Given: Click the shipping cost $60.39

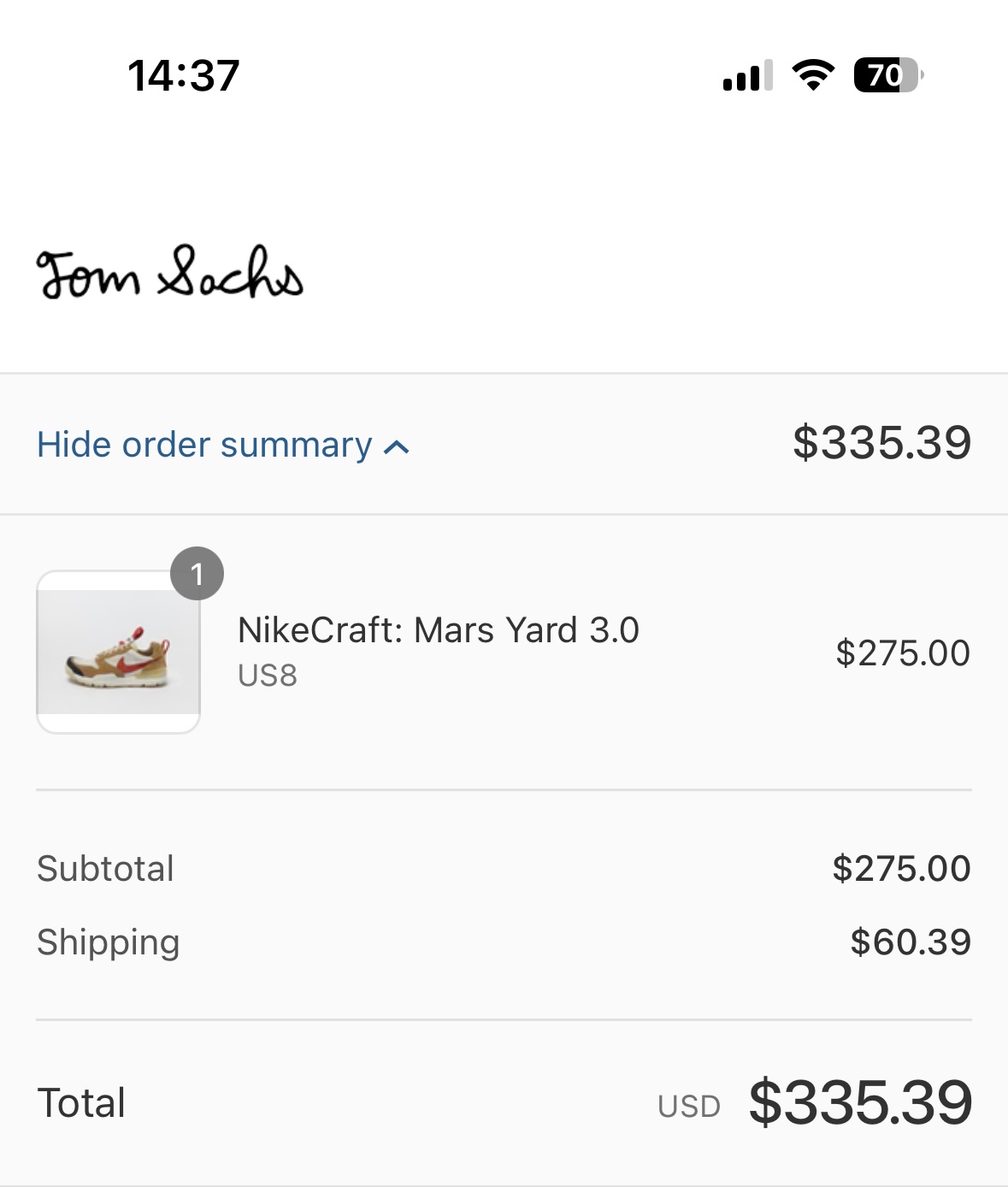Looking at the screenshot, I should [911, 942].
